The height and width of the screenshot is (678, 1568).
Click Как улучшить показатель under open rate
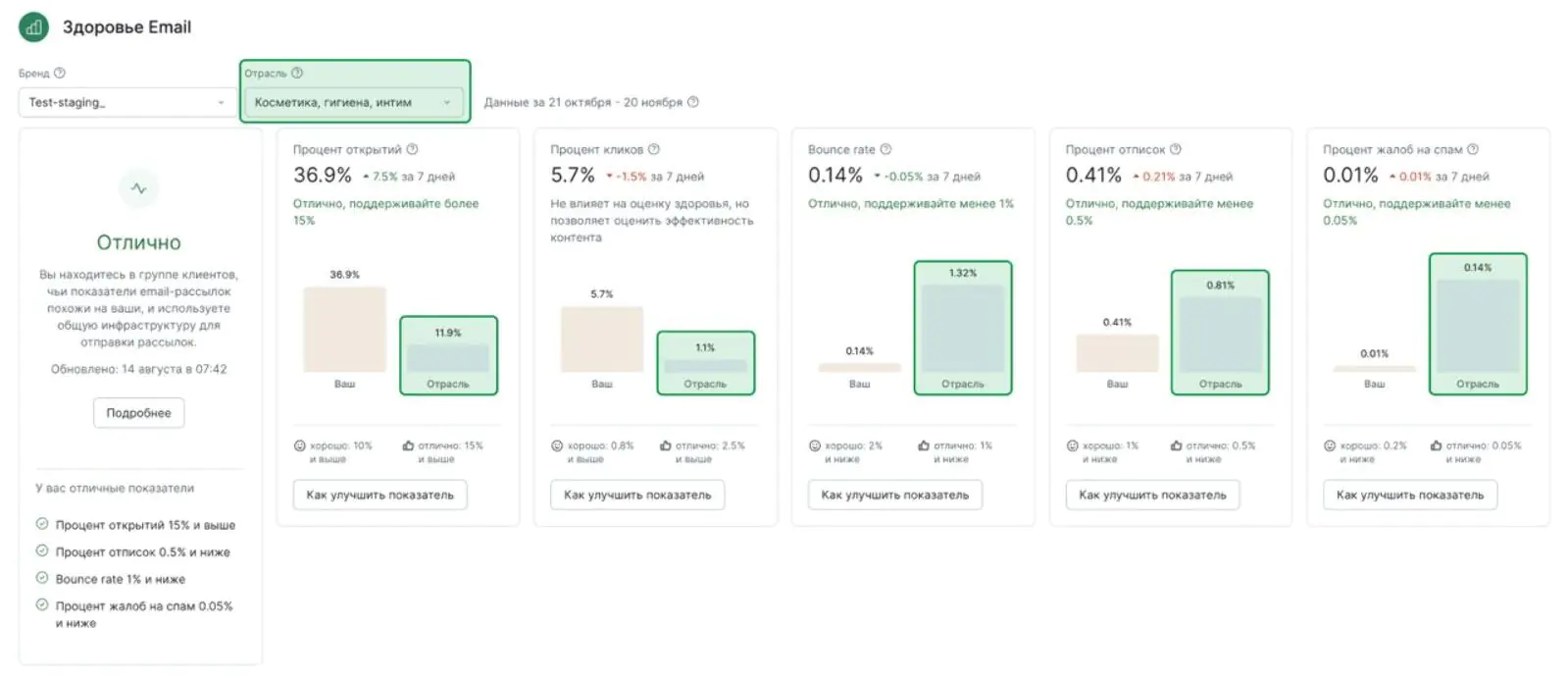pyautogui.click(x=380, y=495)
